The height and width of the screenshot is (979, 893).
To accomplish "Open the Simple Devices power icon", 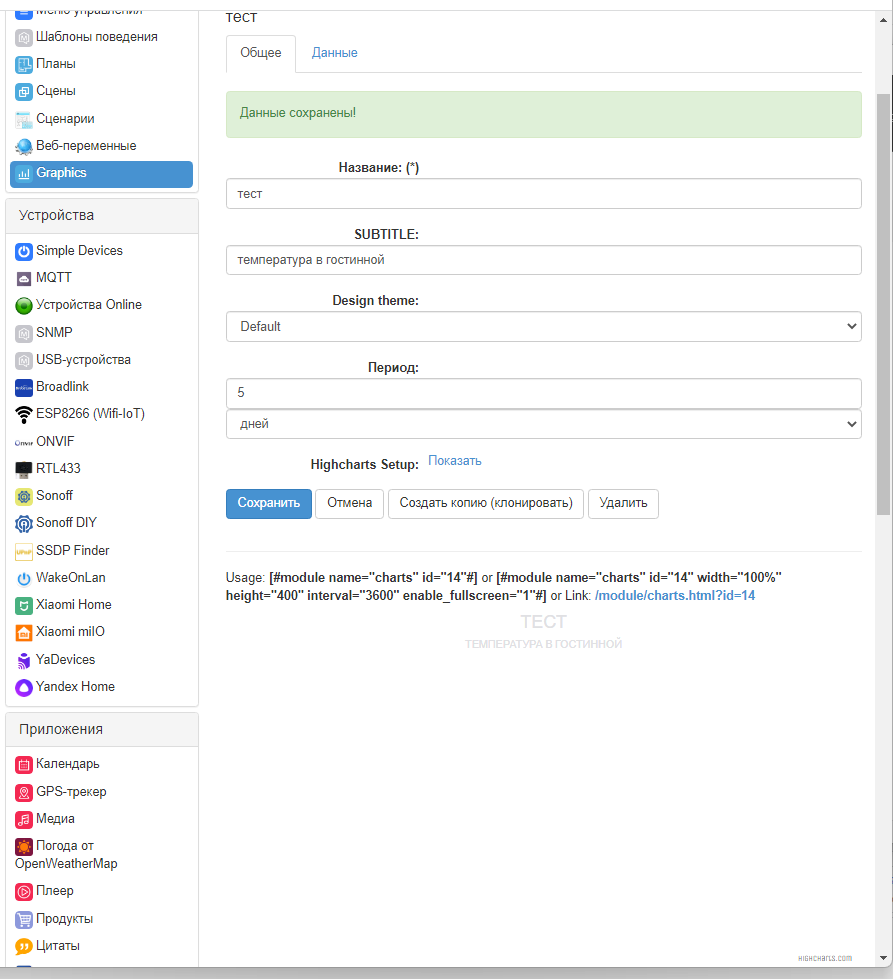I will pos(24,252).
